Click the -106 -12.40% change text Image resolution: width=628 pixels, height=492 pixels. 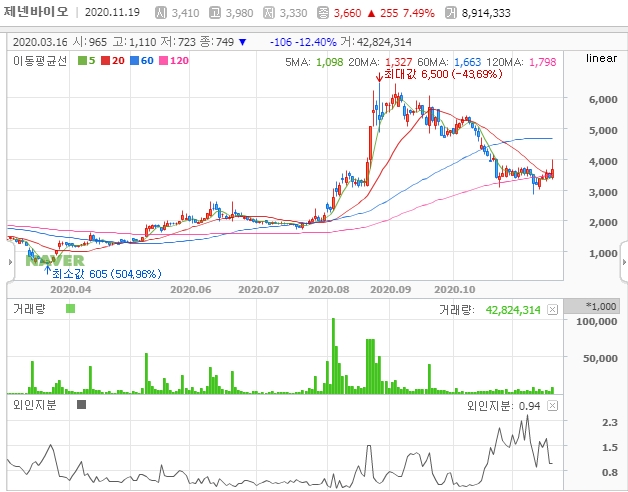[303, 42]
